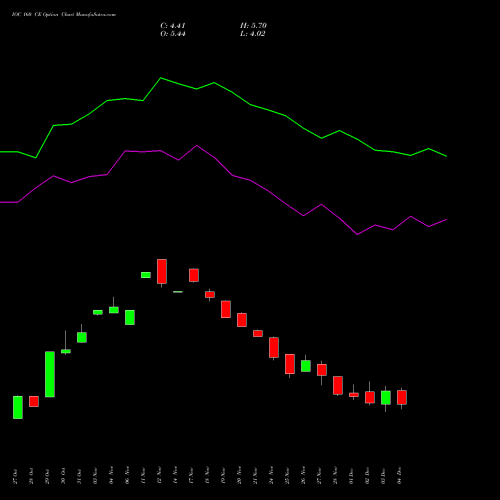Viewport: 500px width, 500px height.
Task: Select the 02 Dec date label
Action: click(367, 476)
